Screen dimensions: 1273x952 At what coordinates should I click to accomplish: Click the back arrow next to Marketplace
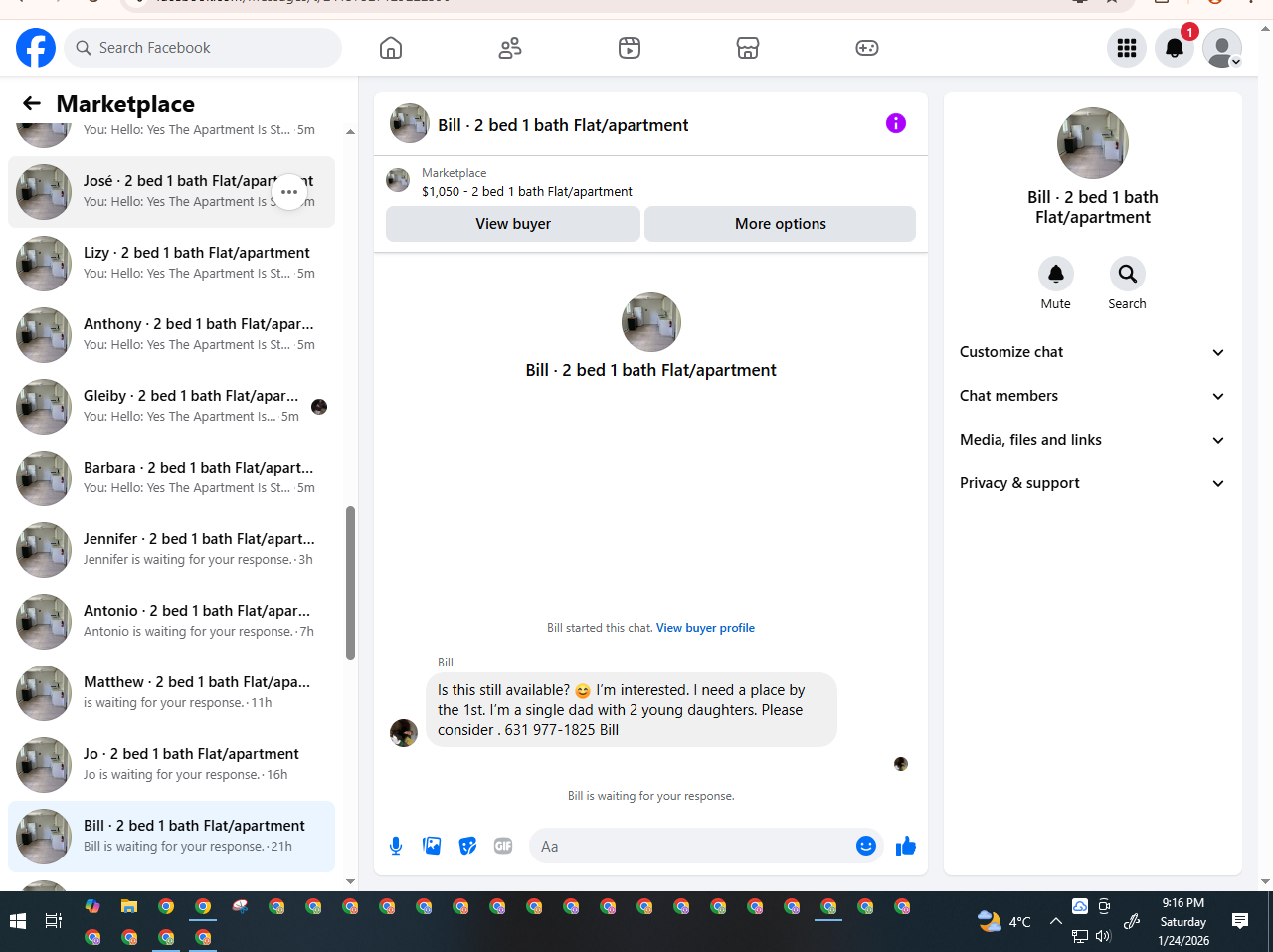tap(32, 103)
